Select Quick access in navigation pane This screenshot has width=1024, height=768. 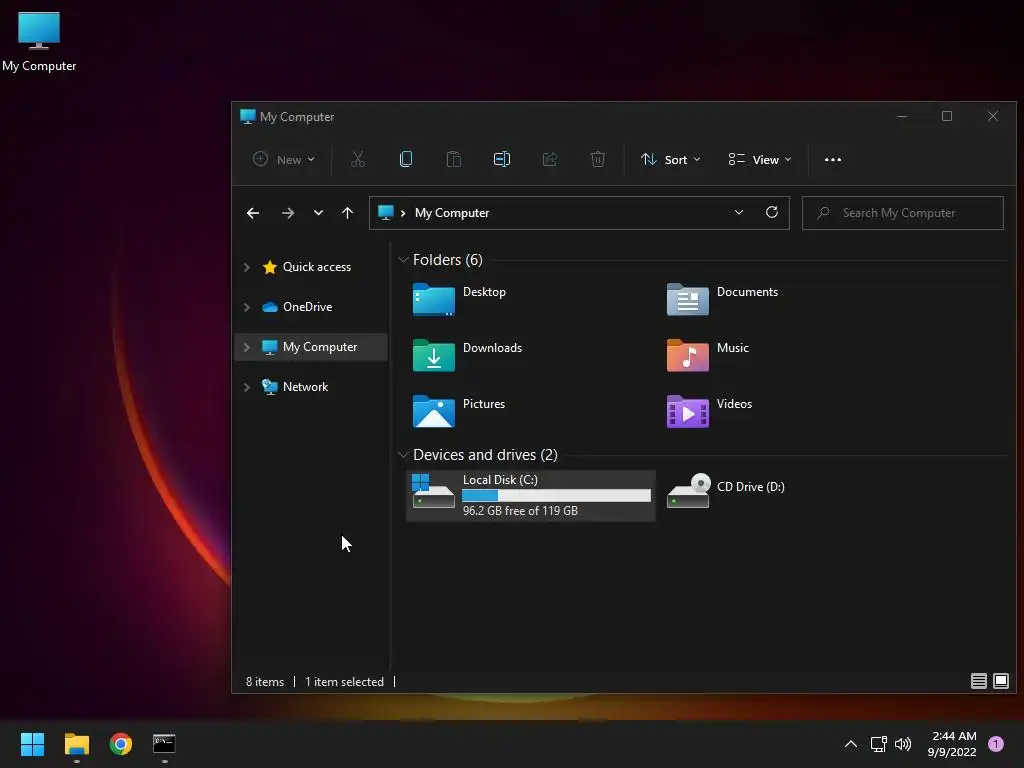pyautogui.click(x=317, y=267)
